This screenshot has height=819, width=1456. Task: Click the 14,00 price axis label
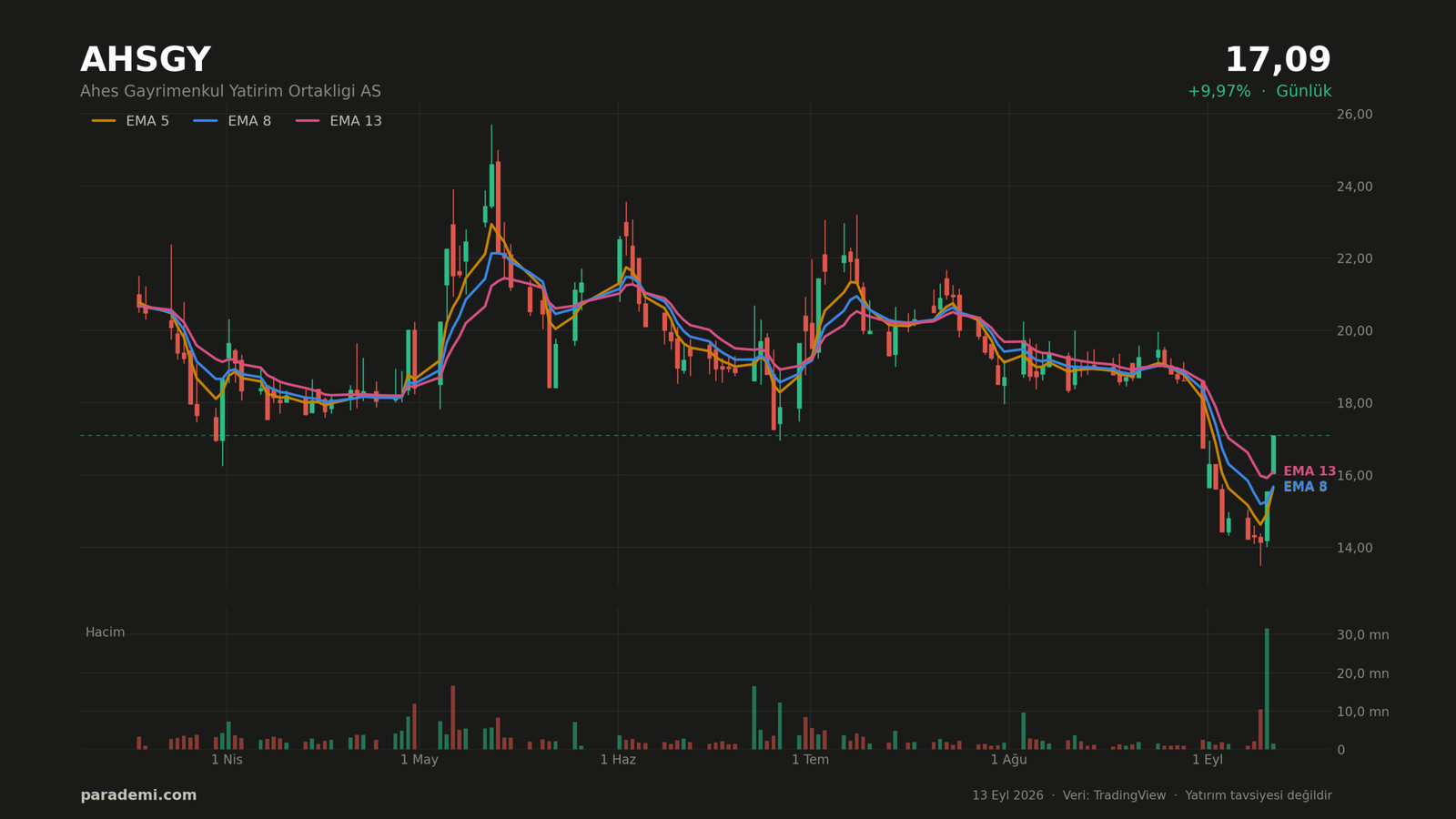(x=1354, y=548)
